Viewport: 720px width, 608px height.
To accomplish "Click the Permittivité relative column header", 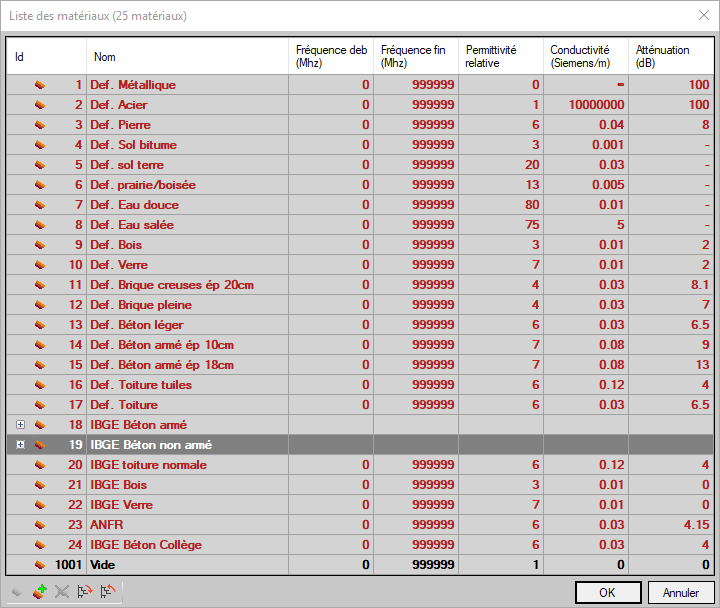I will click(501, 56).
